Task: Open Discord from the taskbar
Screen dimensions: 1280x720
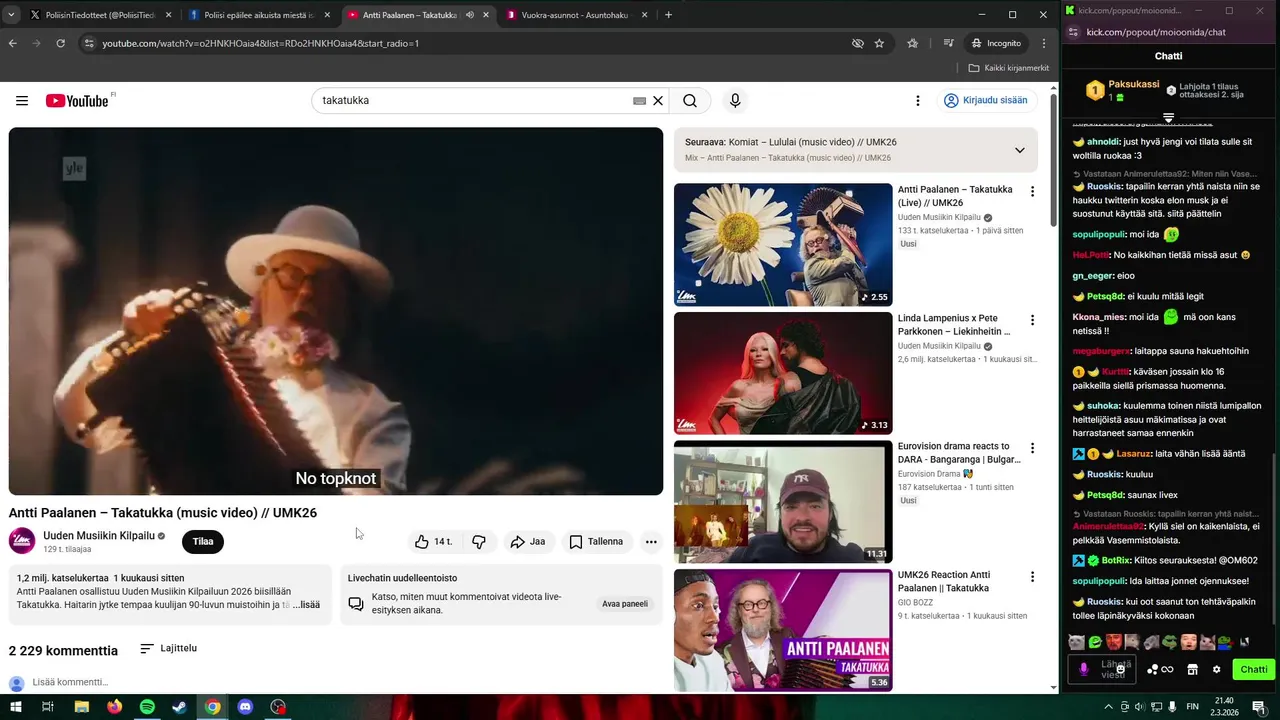Action: pyautogui.click(x=245, y=707)
